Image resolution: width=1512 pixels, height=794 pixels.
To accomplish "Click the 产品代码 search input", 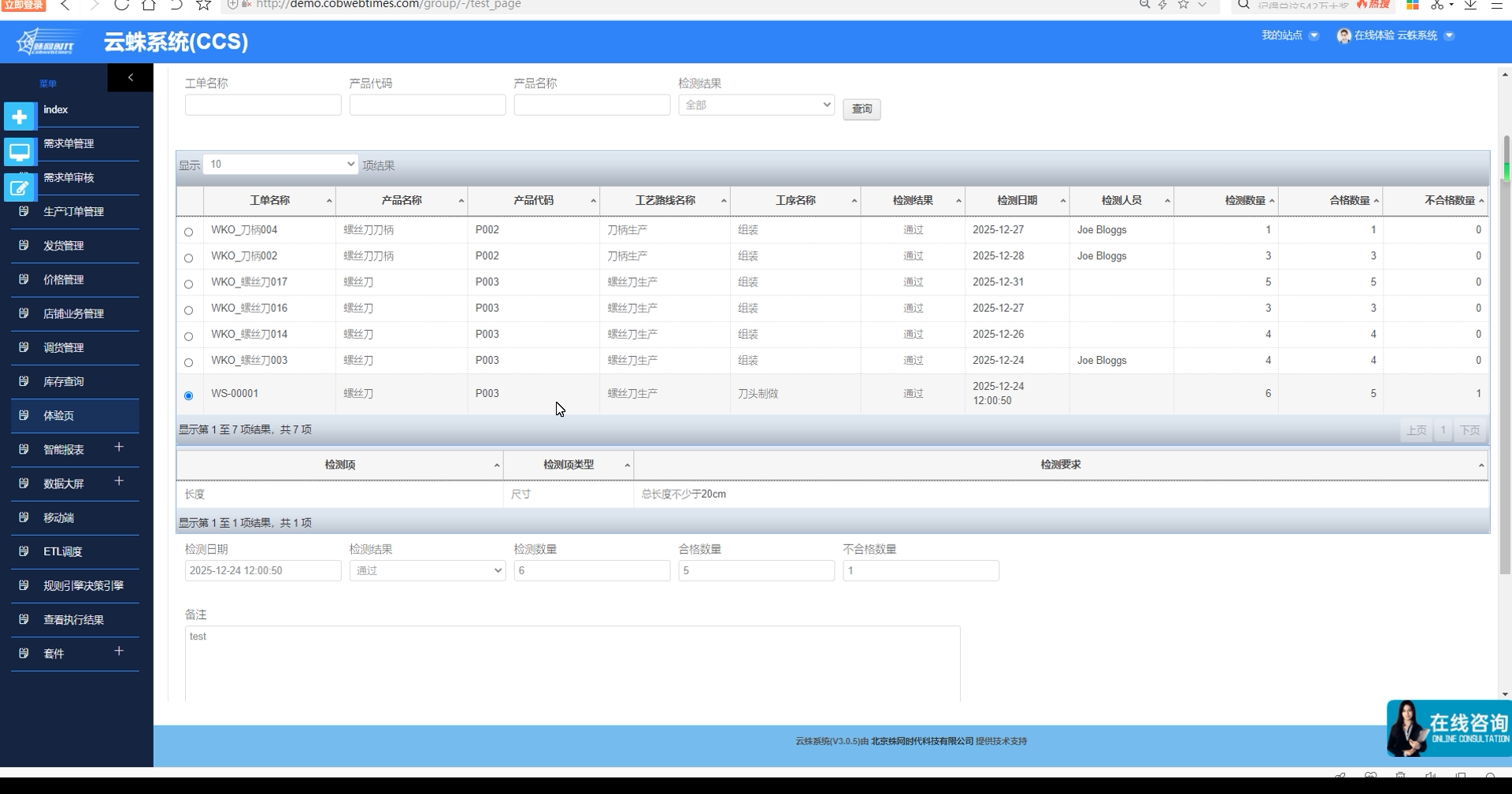I will point(428,105).
